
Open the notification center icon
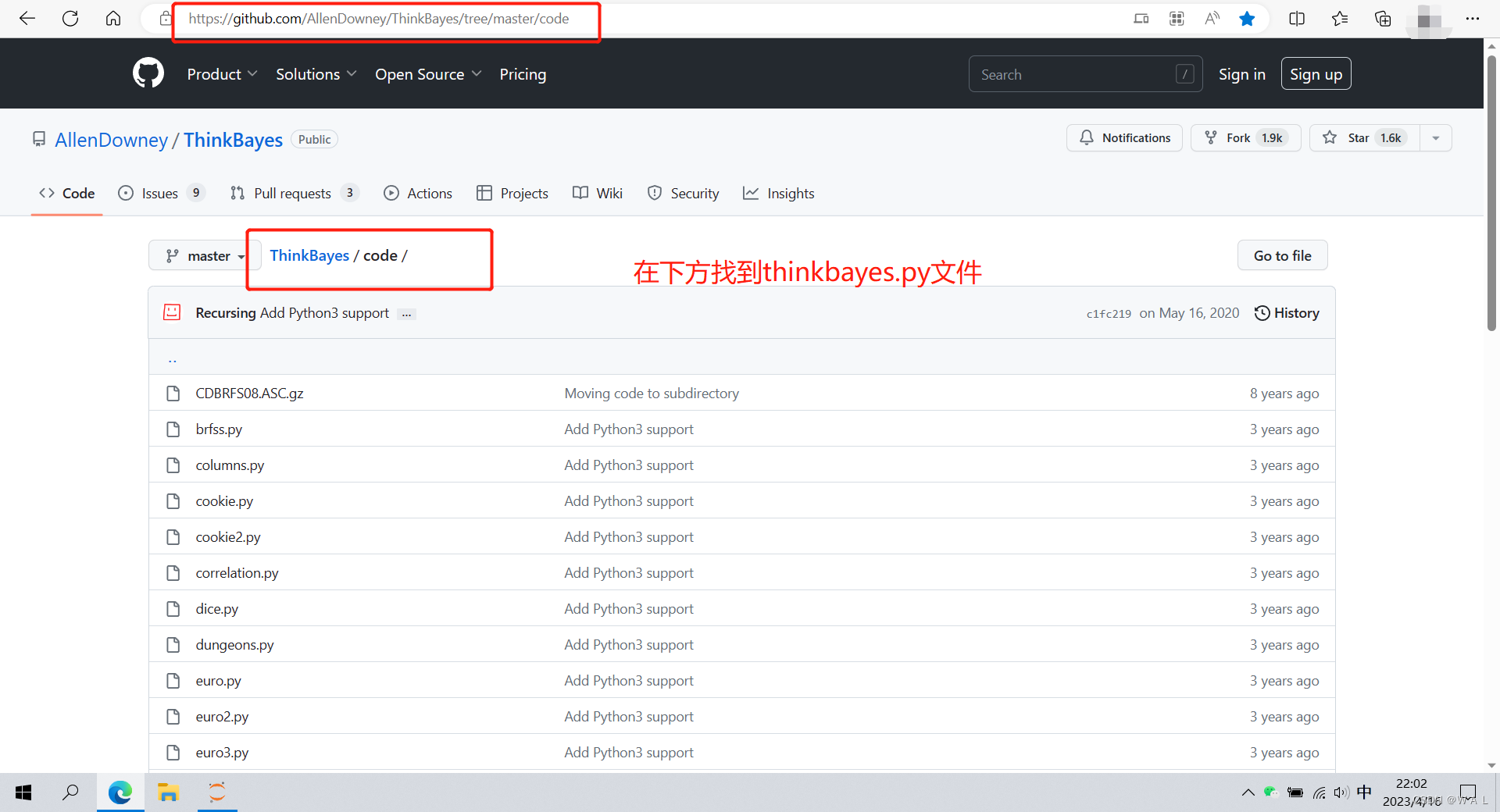(1468, 792)
